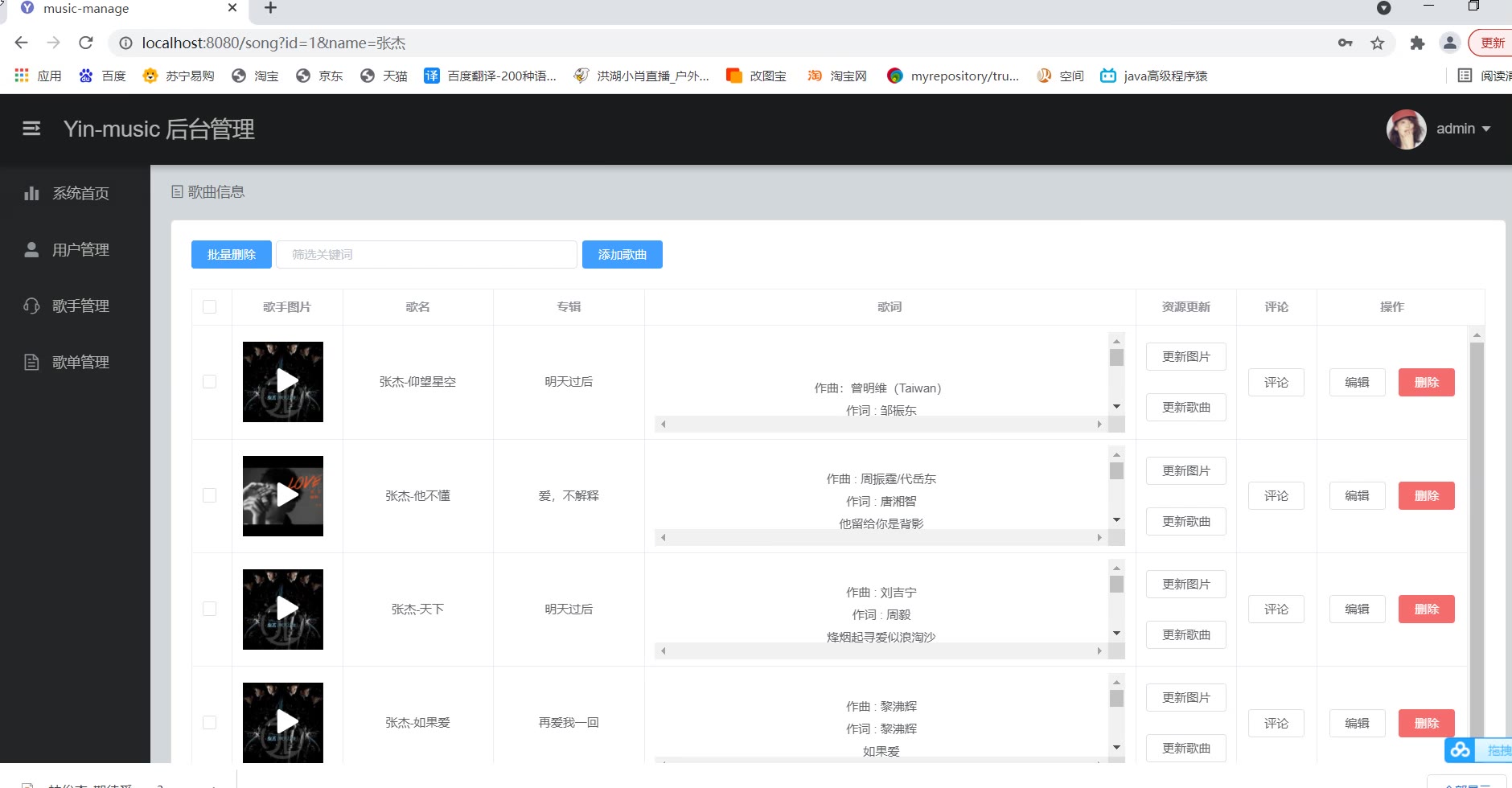Click the saved passwords key icon

(x=1345, y=43)
